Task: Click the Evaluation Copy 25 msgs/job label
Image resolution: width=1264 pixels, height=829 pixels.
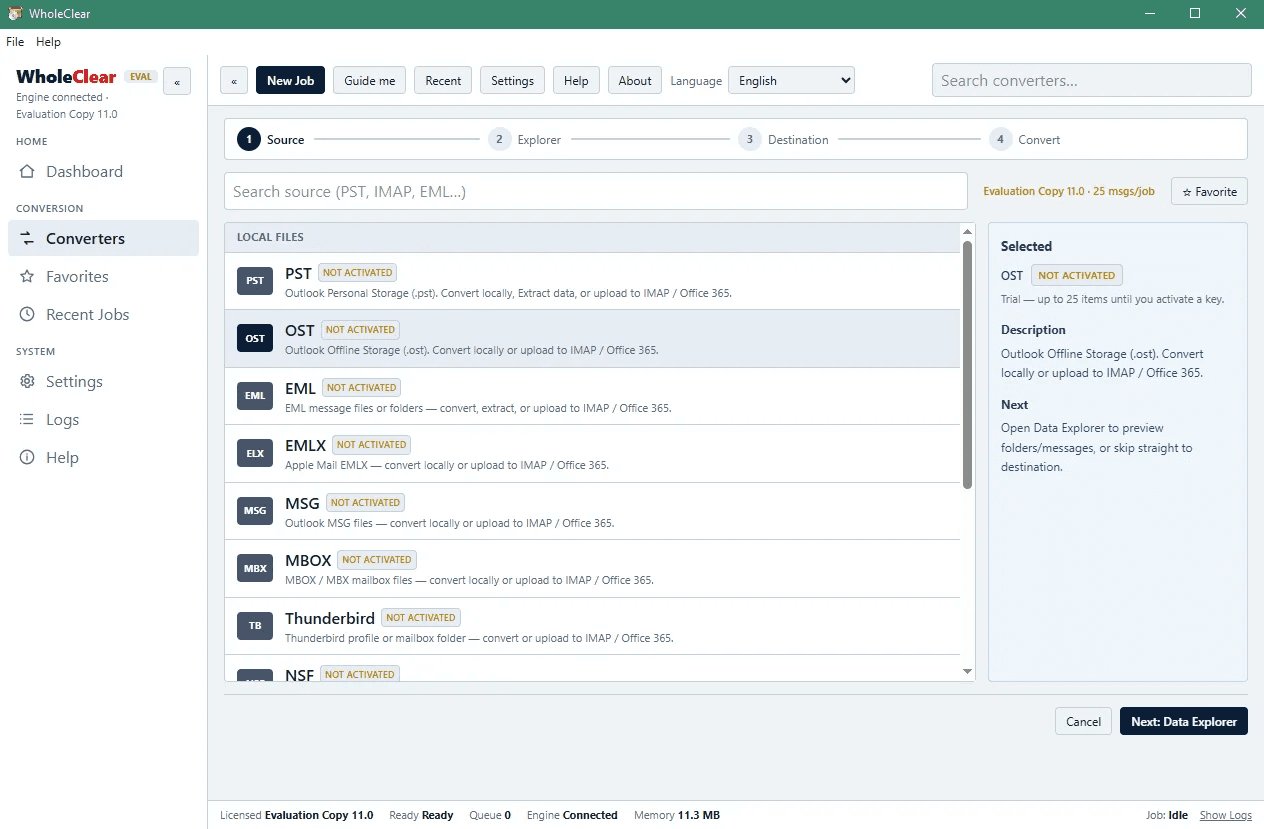Action: click(x=1069, y=191)
